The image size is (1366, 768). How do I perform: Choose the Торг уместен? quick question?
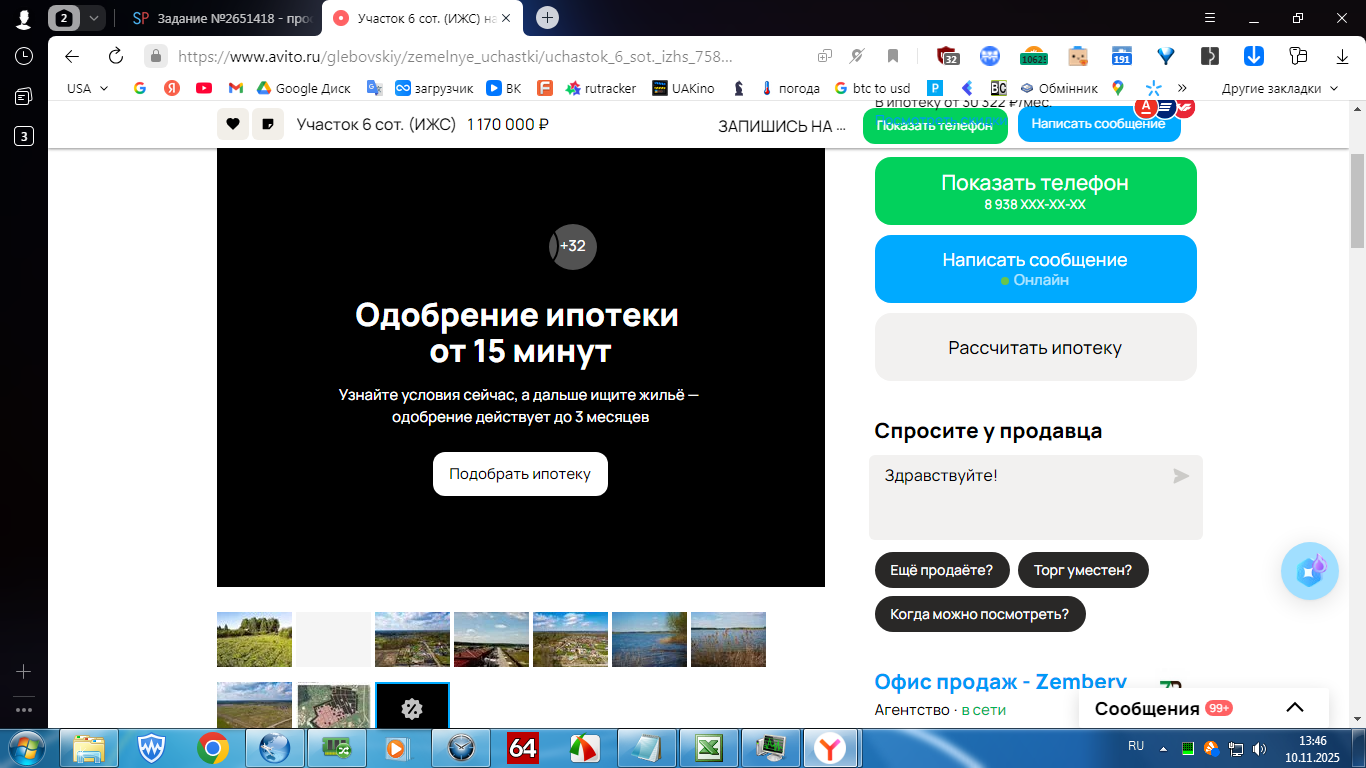click(x=1083, y=570)
